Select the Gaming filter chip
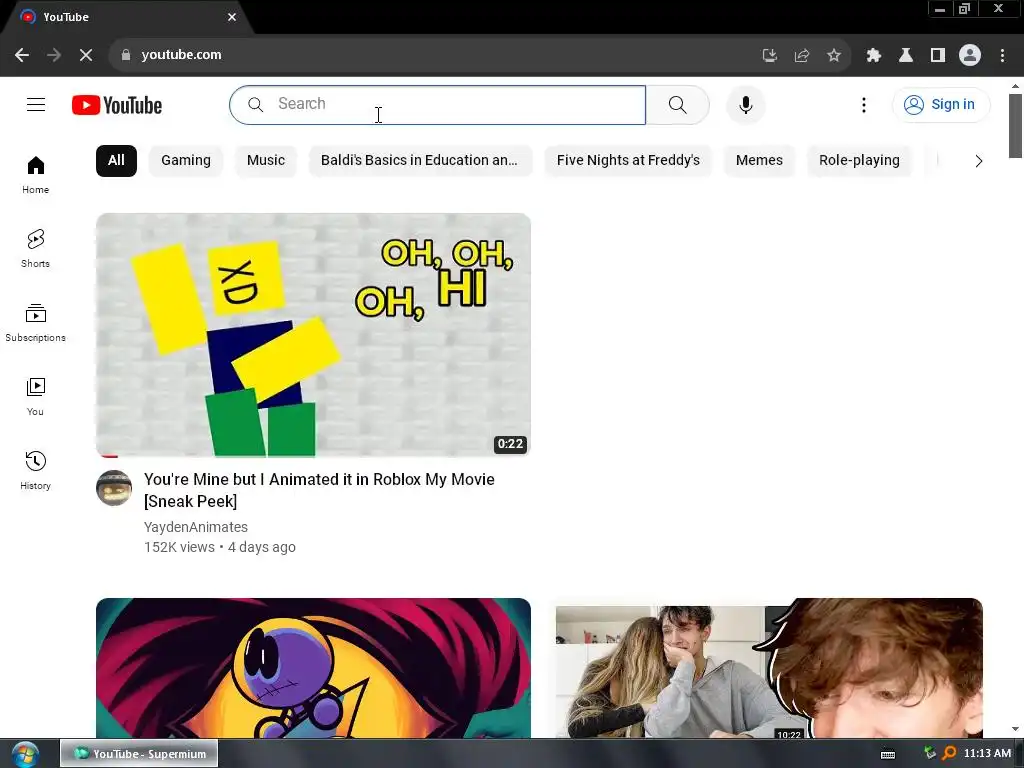 coord(186,161)
